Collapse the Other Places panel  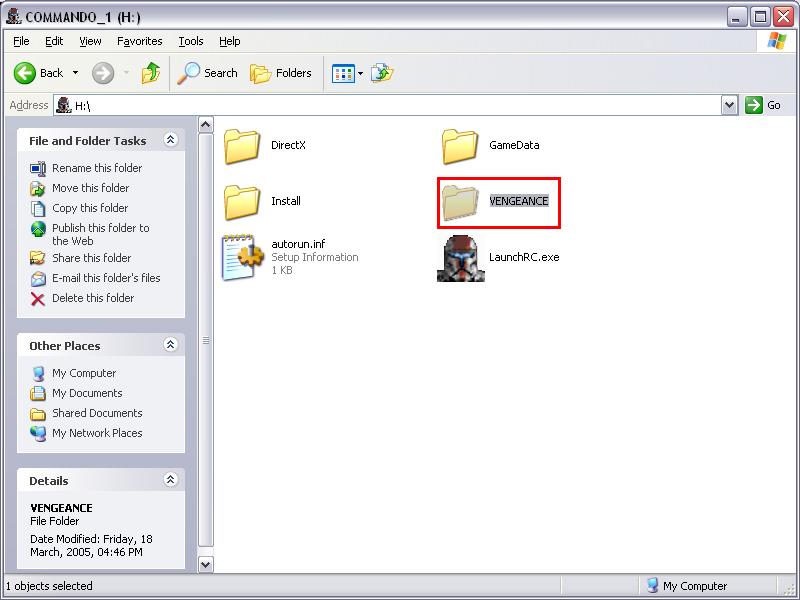click(170, 345)
